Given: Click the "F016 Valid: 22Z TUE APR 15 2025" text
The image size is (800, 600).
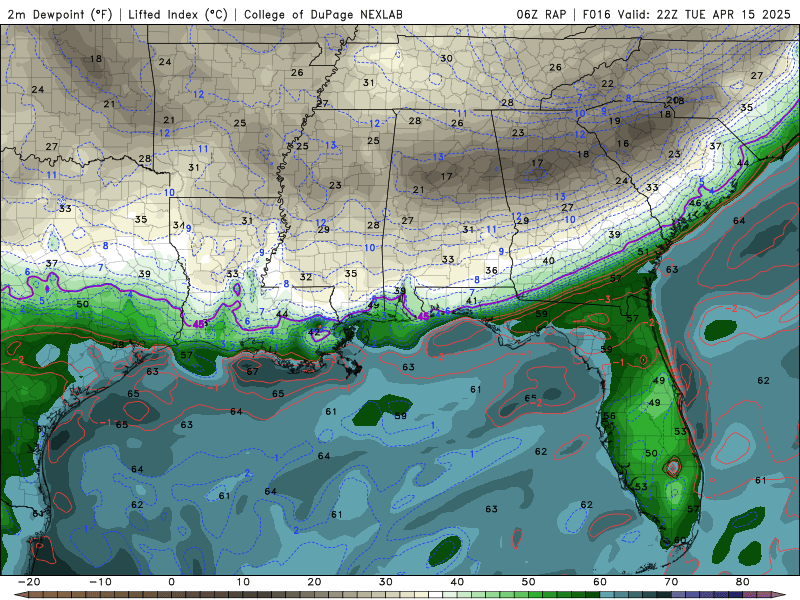Looking at the screenshot, I should coord(686,14).
